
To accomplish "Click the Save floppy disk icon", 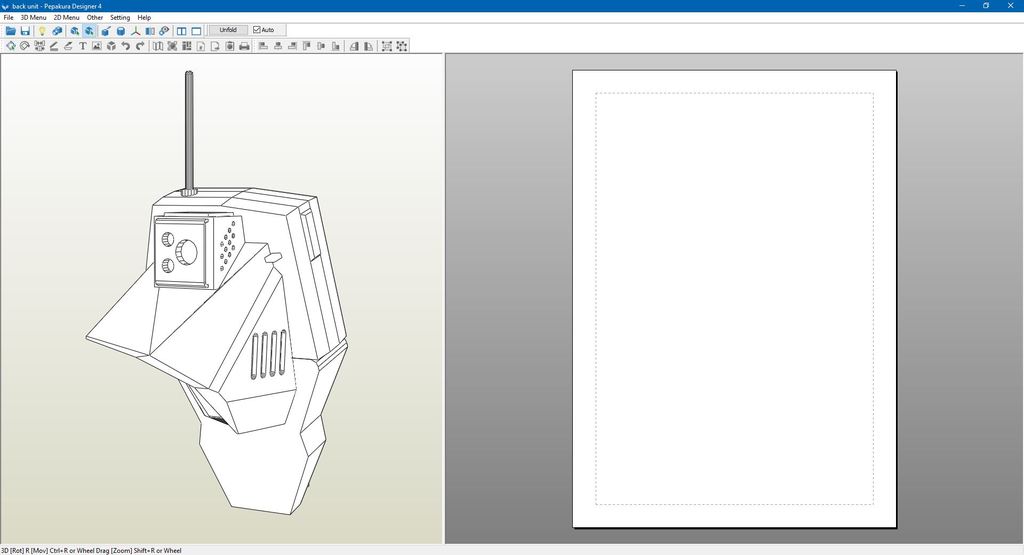I will tap(25, 31).
